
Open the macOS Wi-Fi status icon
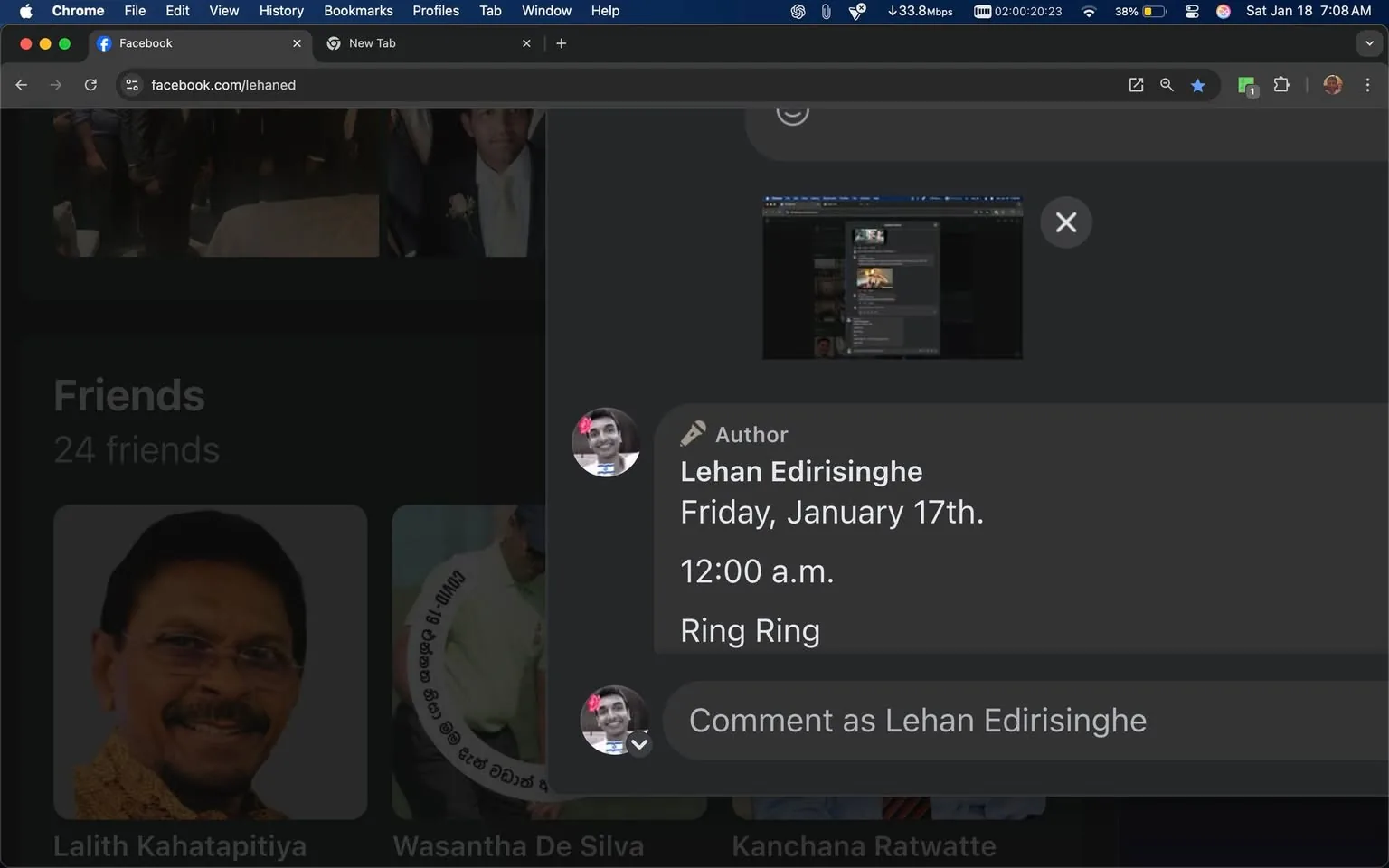pyautogui.click(x=1088, y=11)
